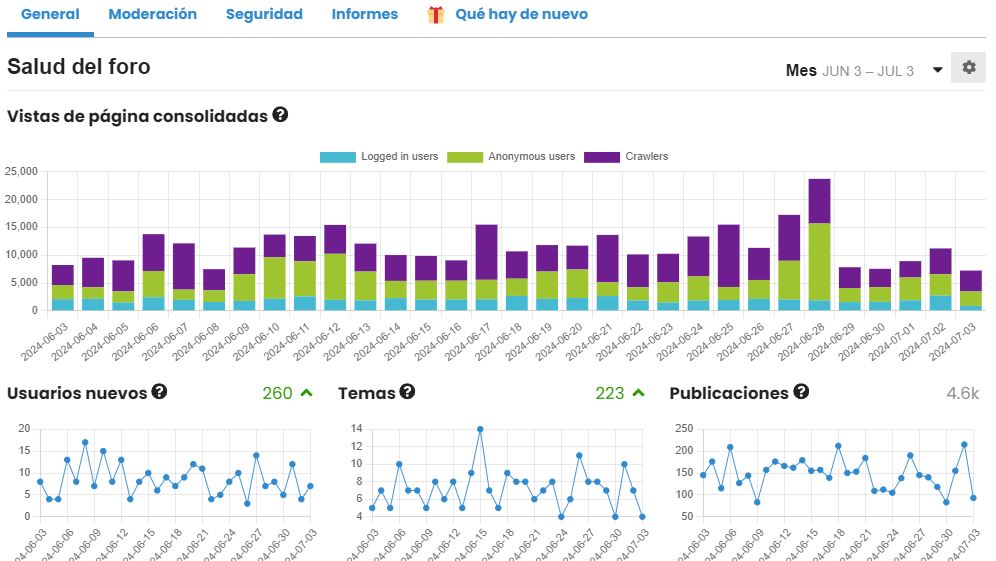Open the General tab
996x561 pixels.
pos(50,15)
